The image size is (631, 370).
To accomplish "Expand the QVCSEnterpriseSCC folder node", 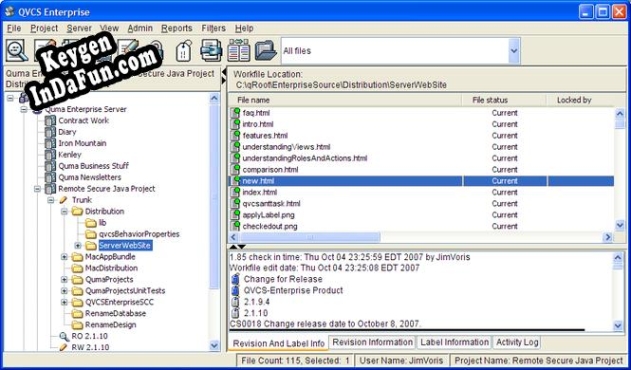I will tap(64, 302).
